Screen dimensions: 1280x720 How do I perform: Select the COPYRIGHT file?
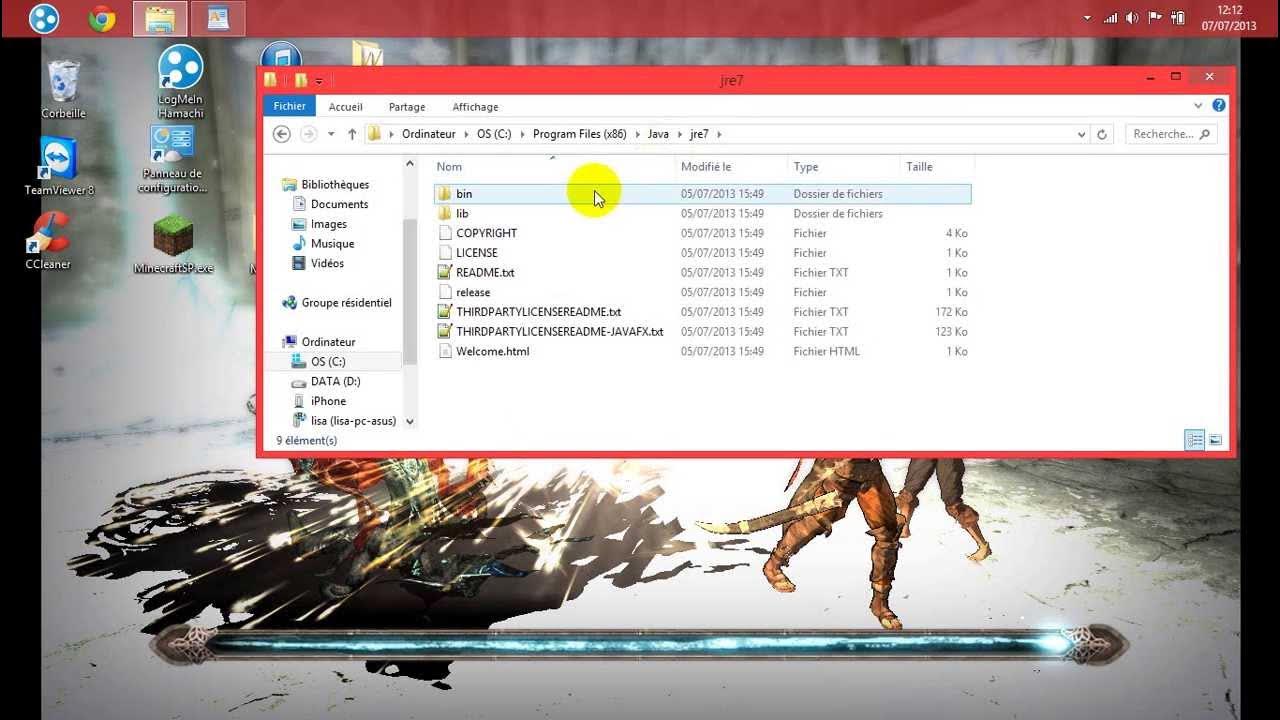(702, 233)
